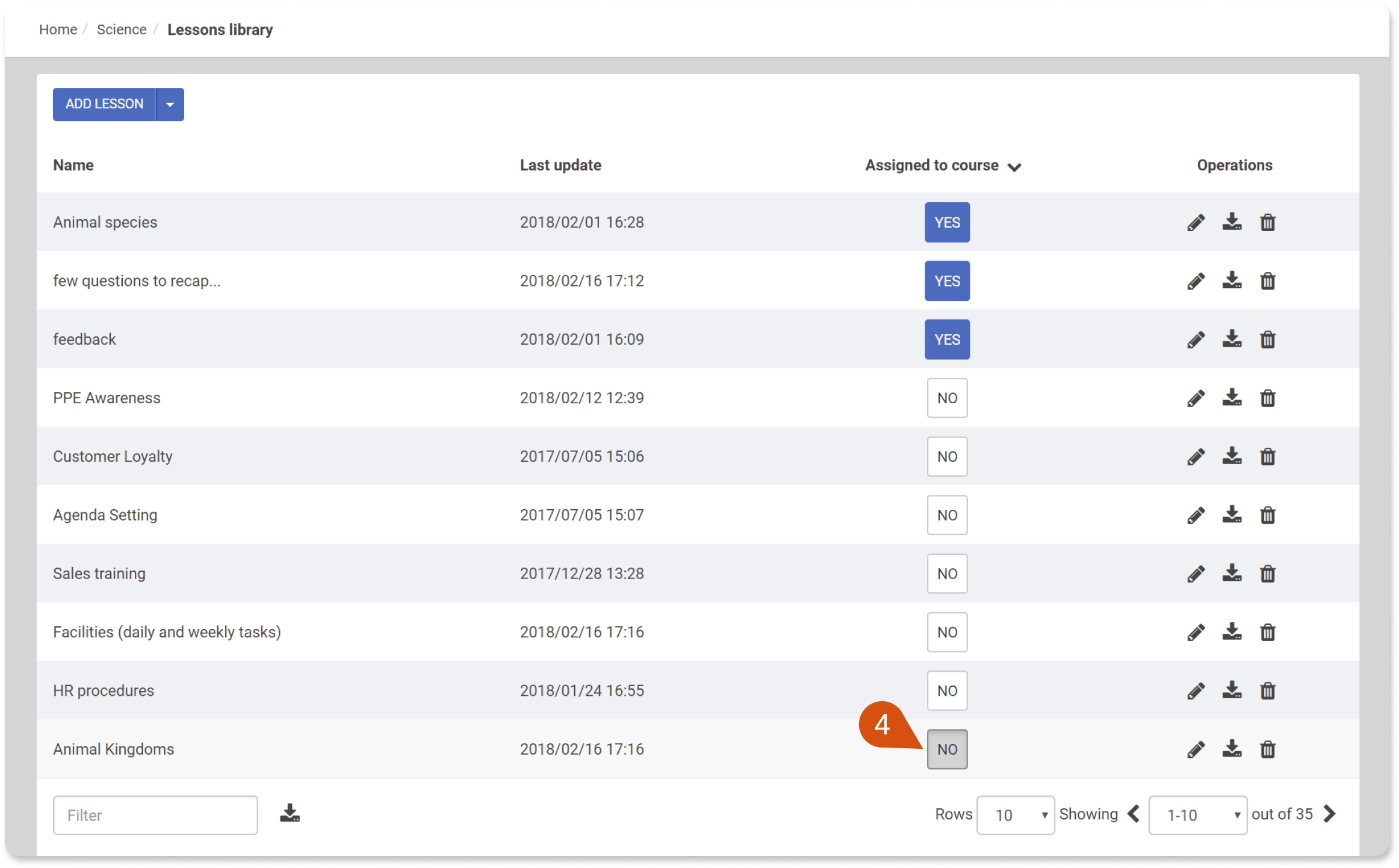Download the few questions to recap lesson
The height and width of the screenshot is (868, 1399).
[x=1232, y=281]
